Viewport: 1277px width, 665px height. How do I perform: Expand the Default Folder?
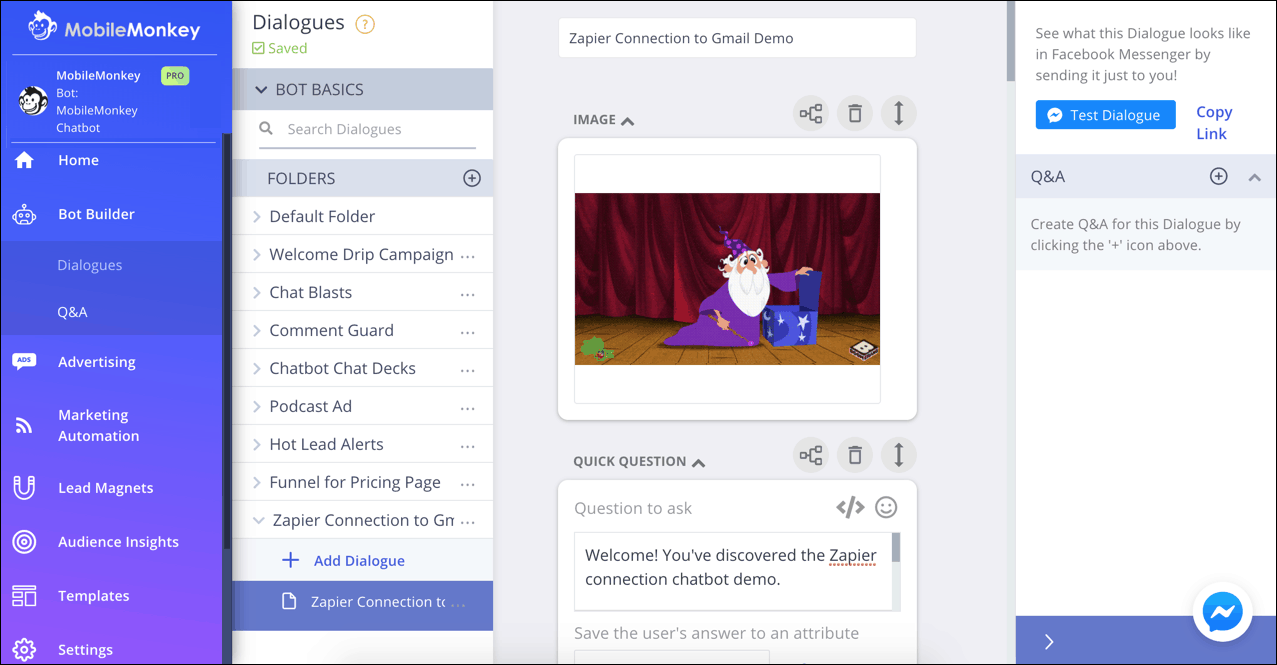(x=257, y=216)
